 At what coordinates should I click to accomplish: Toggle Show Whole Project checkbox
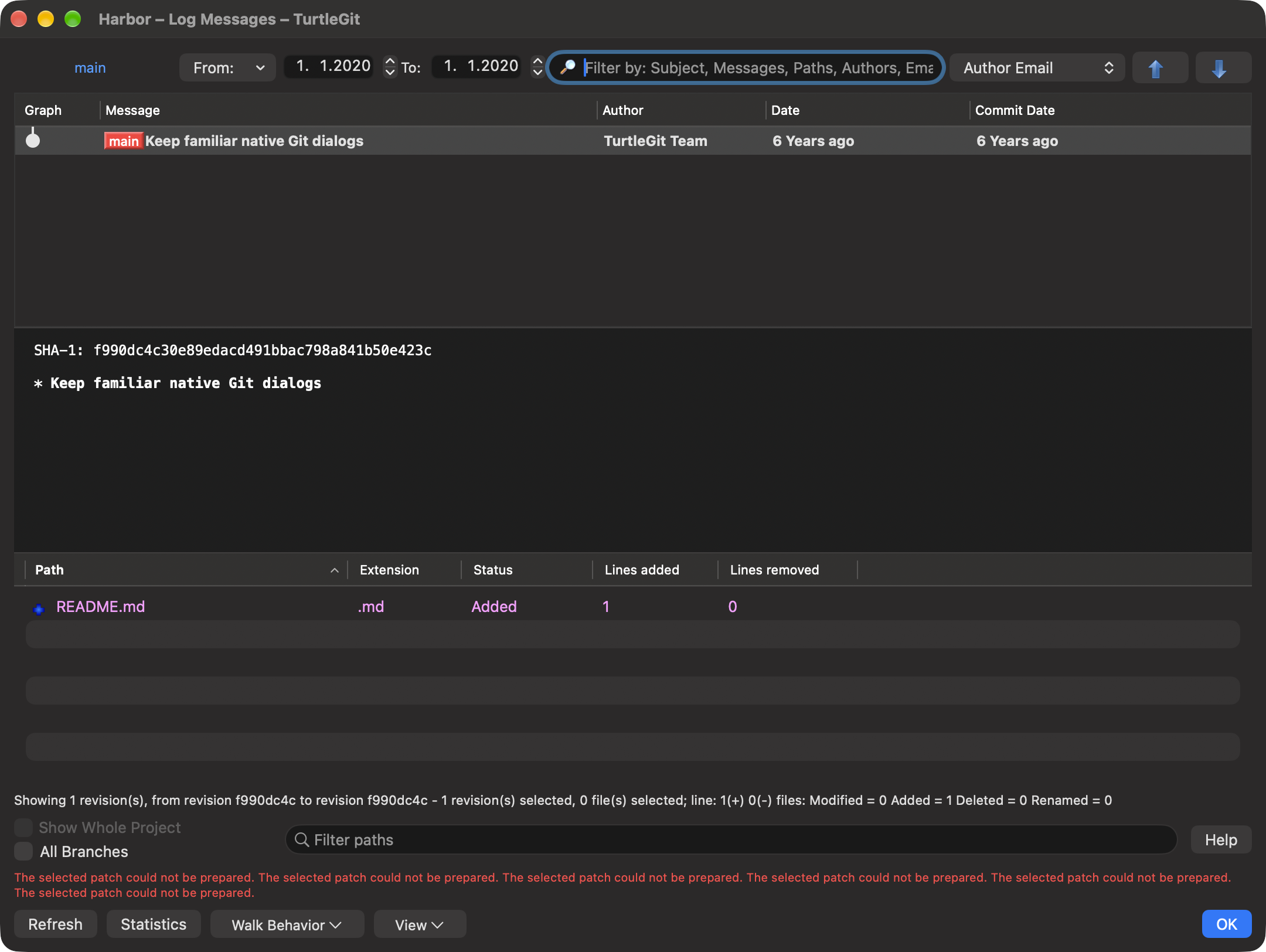23,827
